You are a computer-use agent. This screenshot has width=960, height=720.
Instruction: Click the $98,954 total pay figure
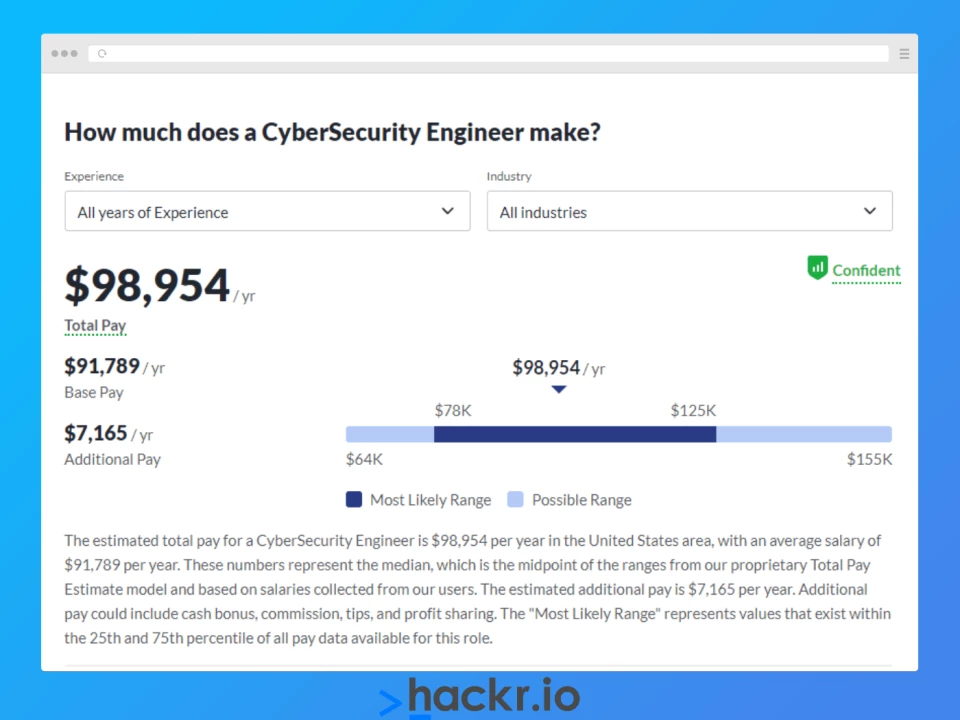(147, 285)
